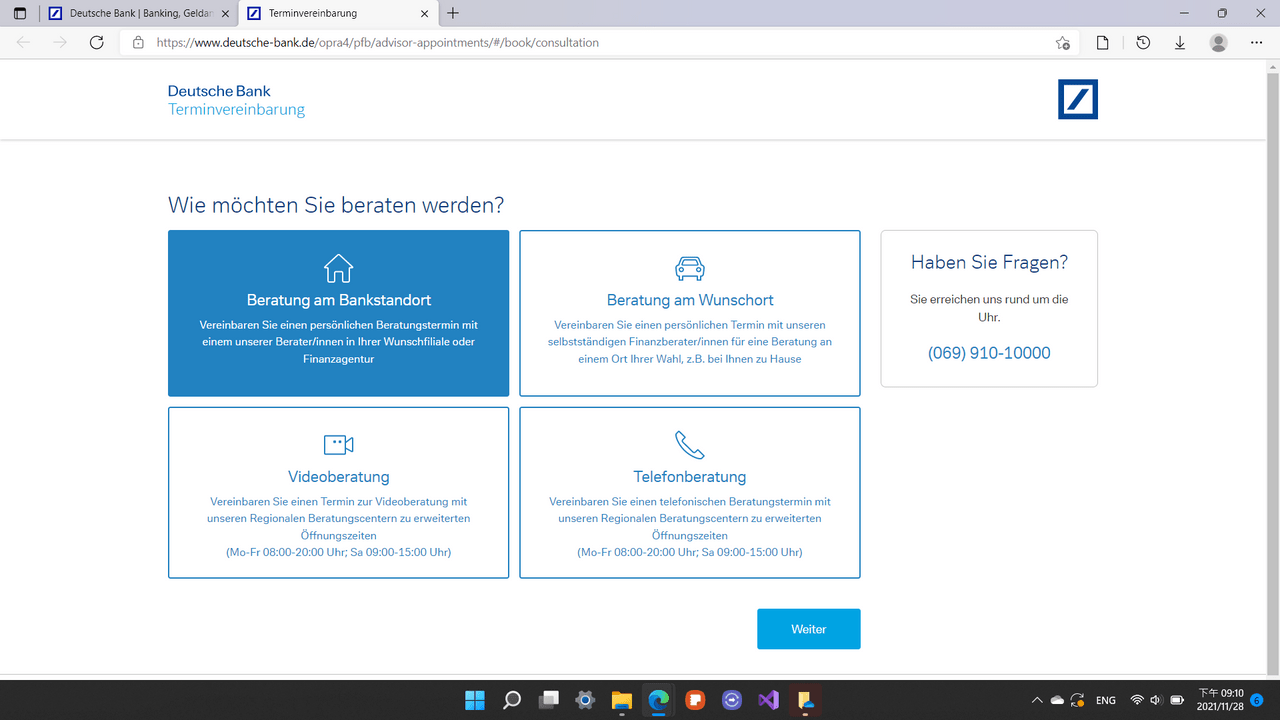Open Microsoft Edge taskbar icon
The width and height of the screenshot is (1280, 720).
[658, 700]
